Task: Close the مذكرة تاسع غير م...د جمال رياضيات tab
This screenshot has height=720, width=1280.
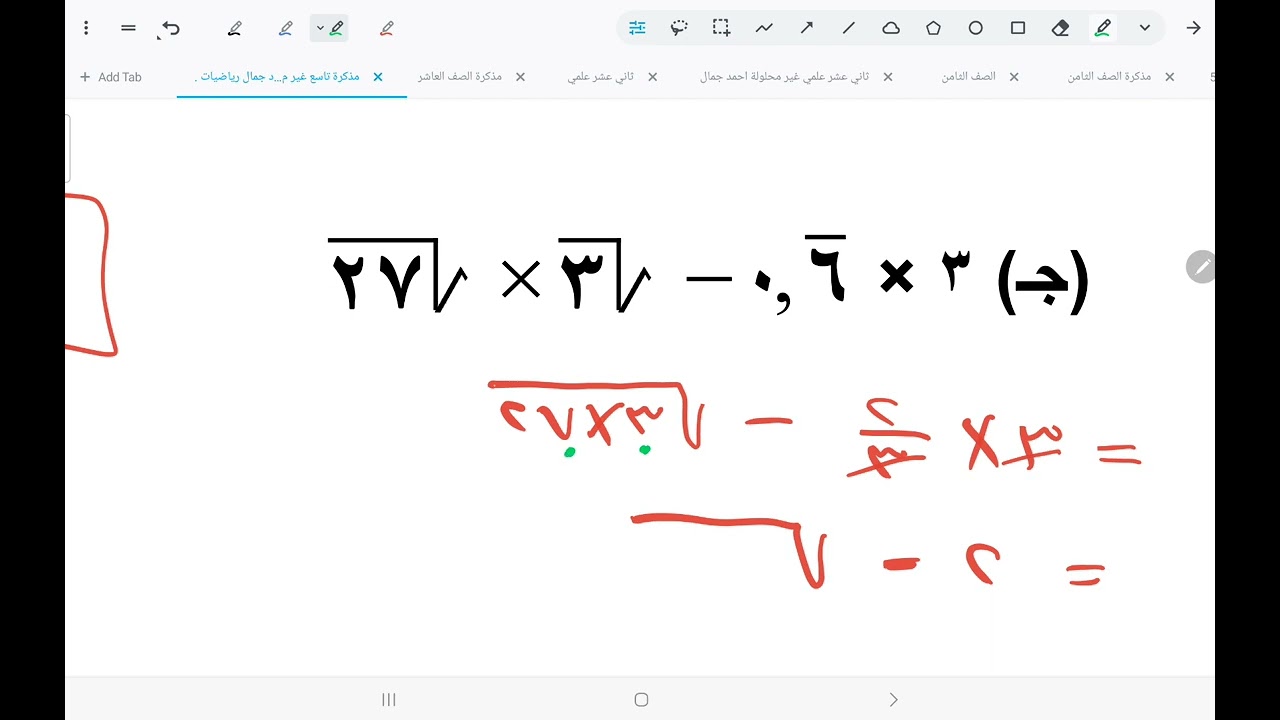Action: tap(378, 77)
